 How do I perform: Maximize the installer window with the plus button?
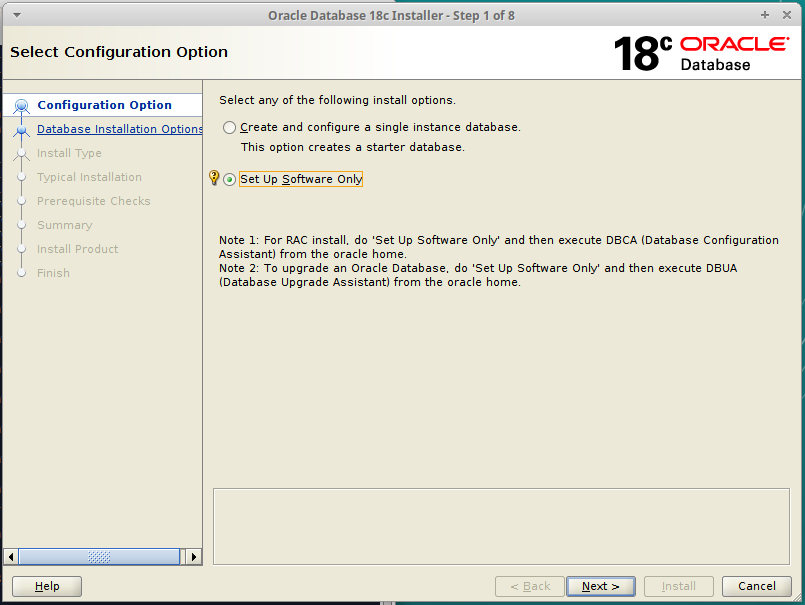click(765, 15)
